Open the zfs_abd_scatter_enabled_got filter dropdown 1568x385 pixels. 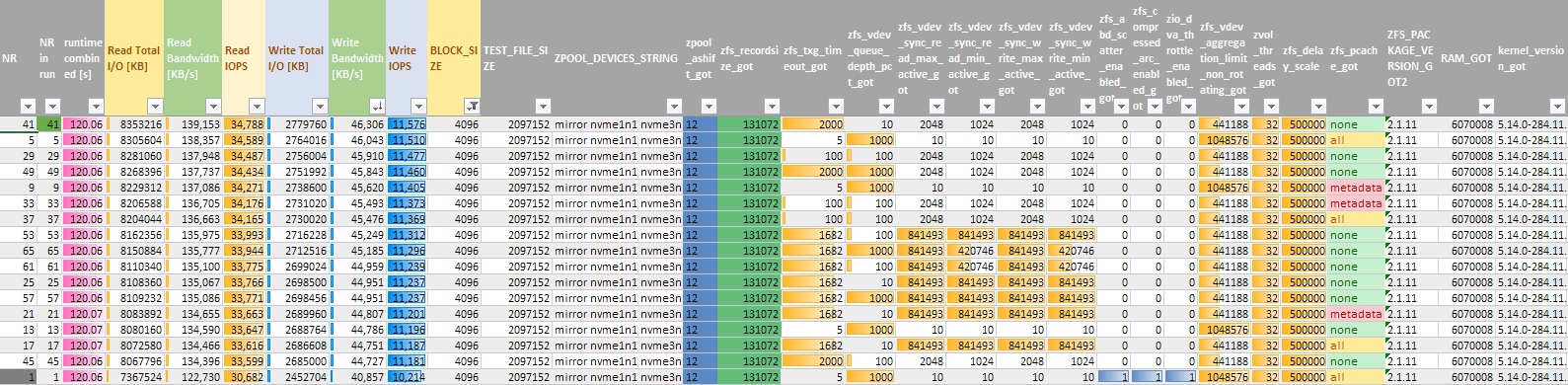(x=1121, y=106)
